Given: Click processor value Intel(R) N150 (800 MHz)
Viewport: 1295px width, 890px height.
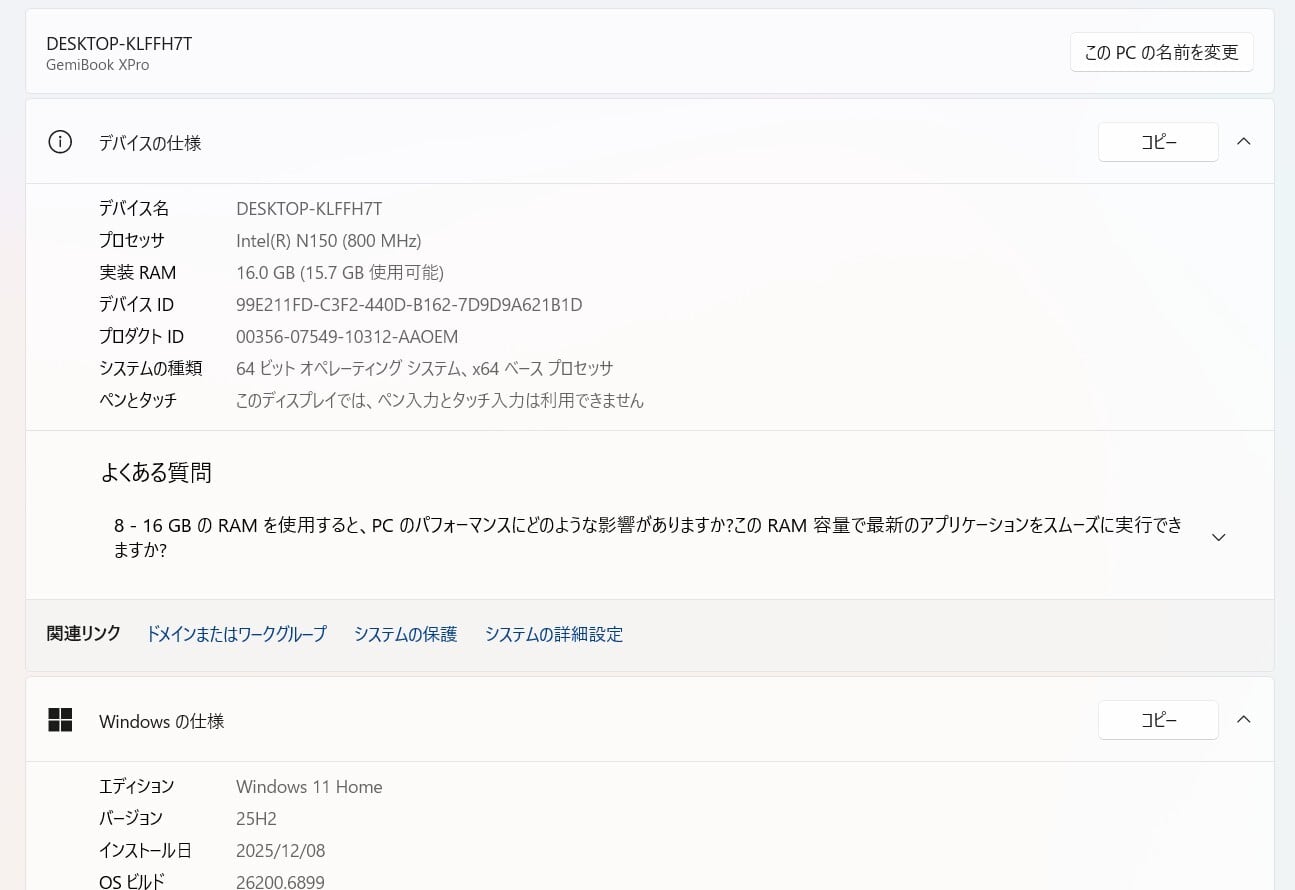Looking at the screenshot, I should point(329,241).
